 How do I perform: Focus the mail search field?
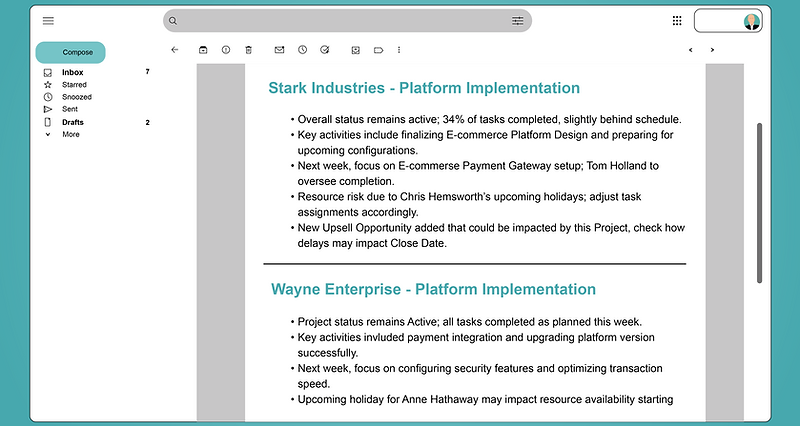click(347, 21)
